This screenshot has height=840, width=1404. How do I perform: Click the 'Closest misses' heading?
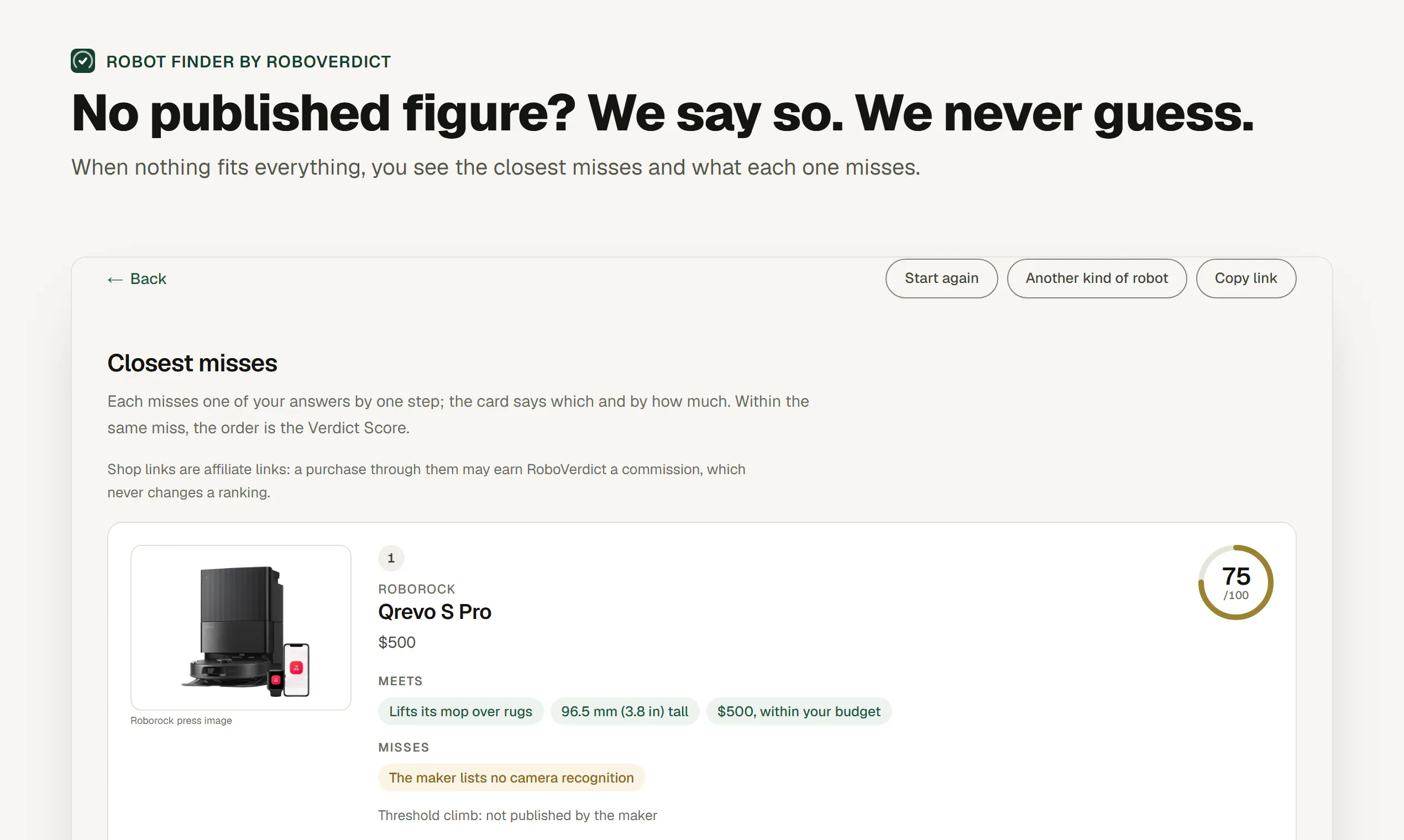[192, 363]
